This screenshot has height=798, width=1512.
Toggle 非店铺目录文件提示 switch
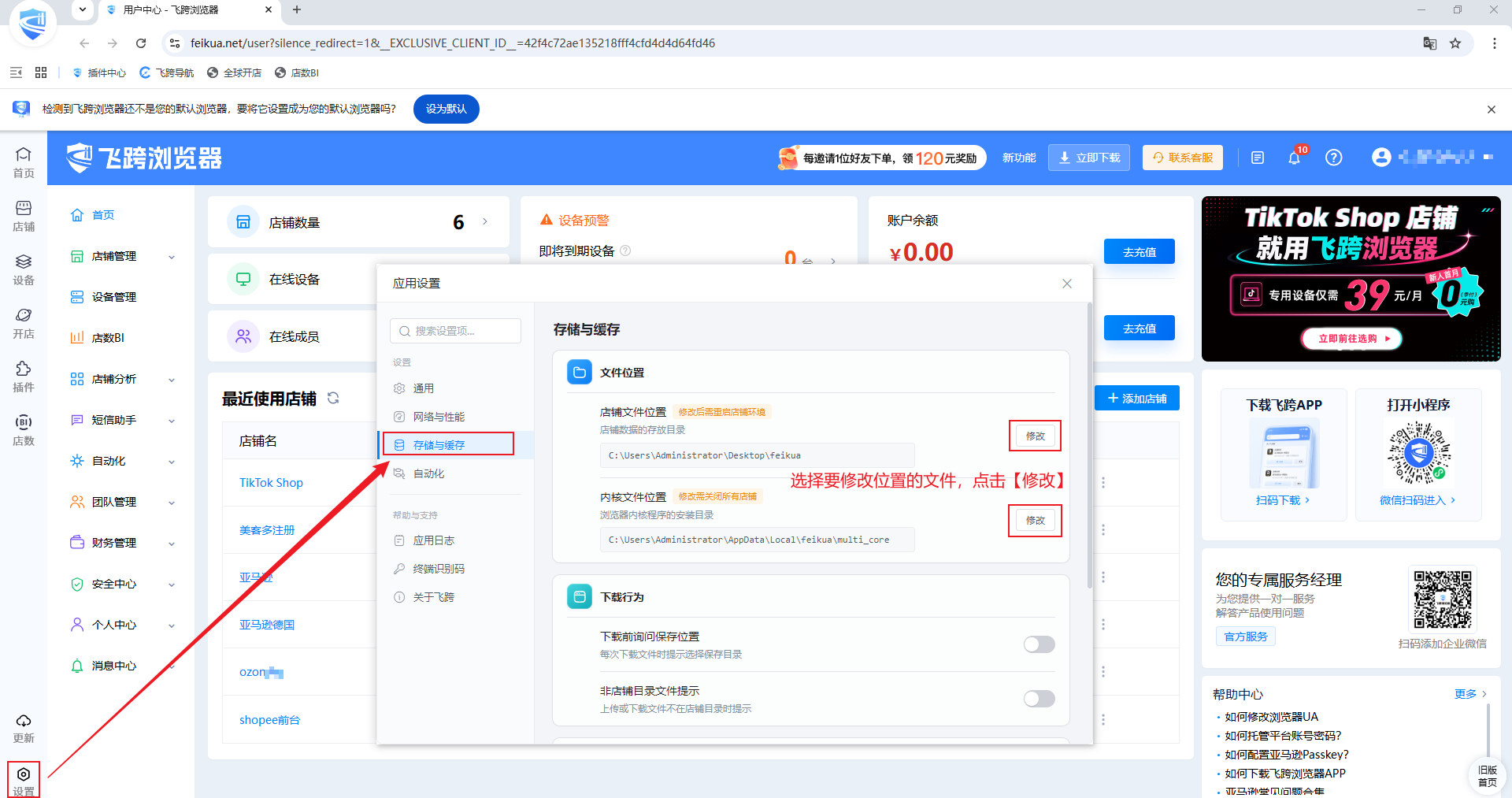[1039, 699]
